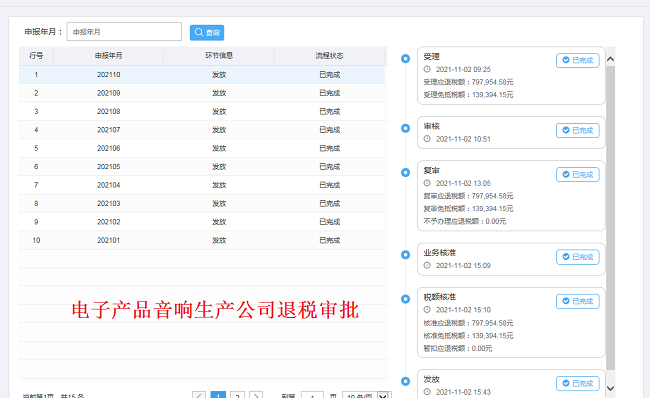
Task: Click the scrollbar down arrow on timeline panel
Action: (610, 388)
